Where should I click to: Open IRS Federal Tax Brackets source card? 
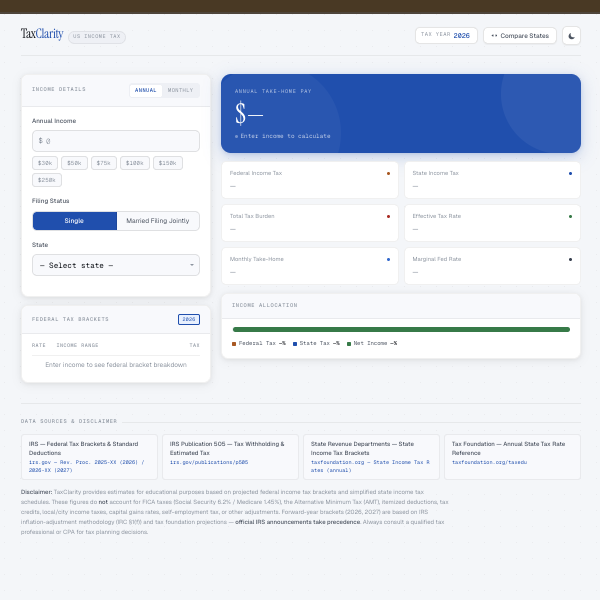point(90,457)
